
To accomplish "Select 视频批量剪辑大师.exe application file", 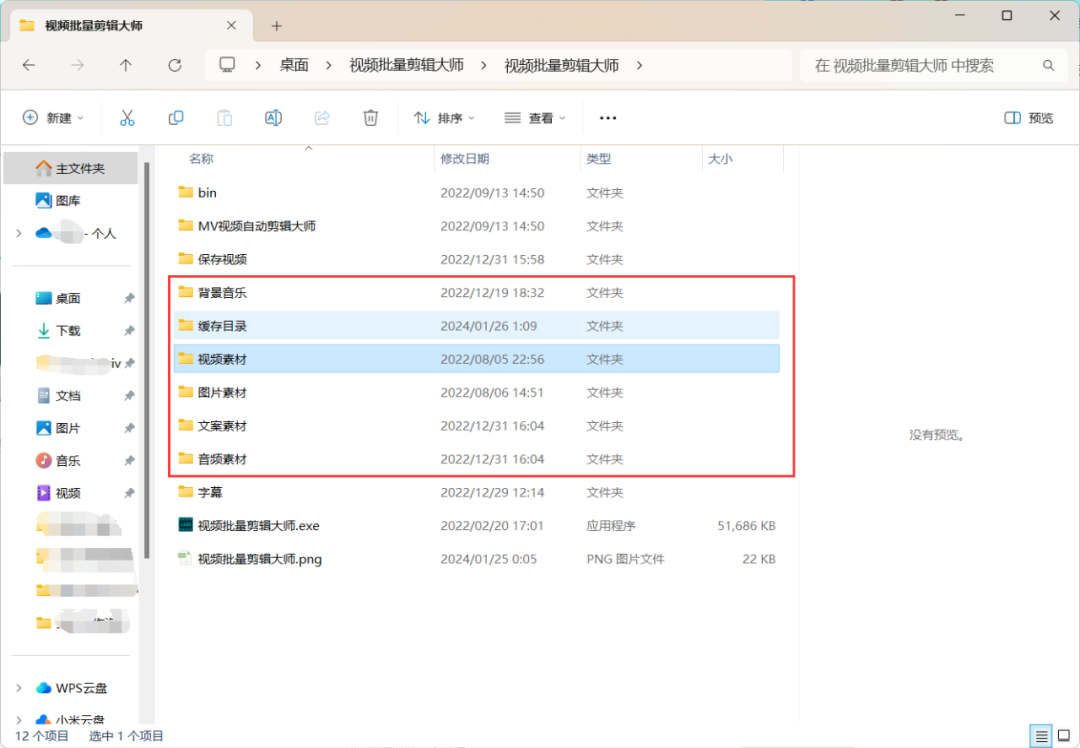I will [476, 526].
